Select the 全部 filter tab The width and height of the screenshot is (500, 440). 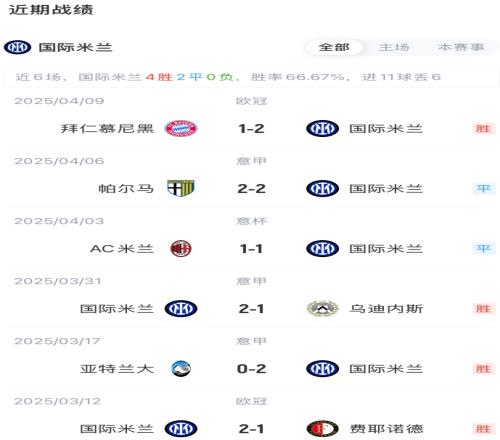point(334,47)
